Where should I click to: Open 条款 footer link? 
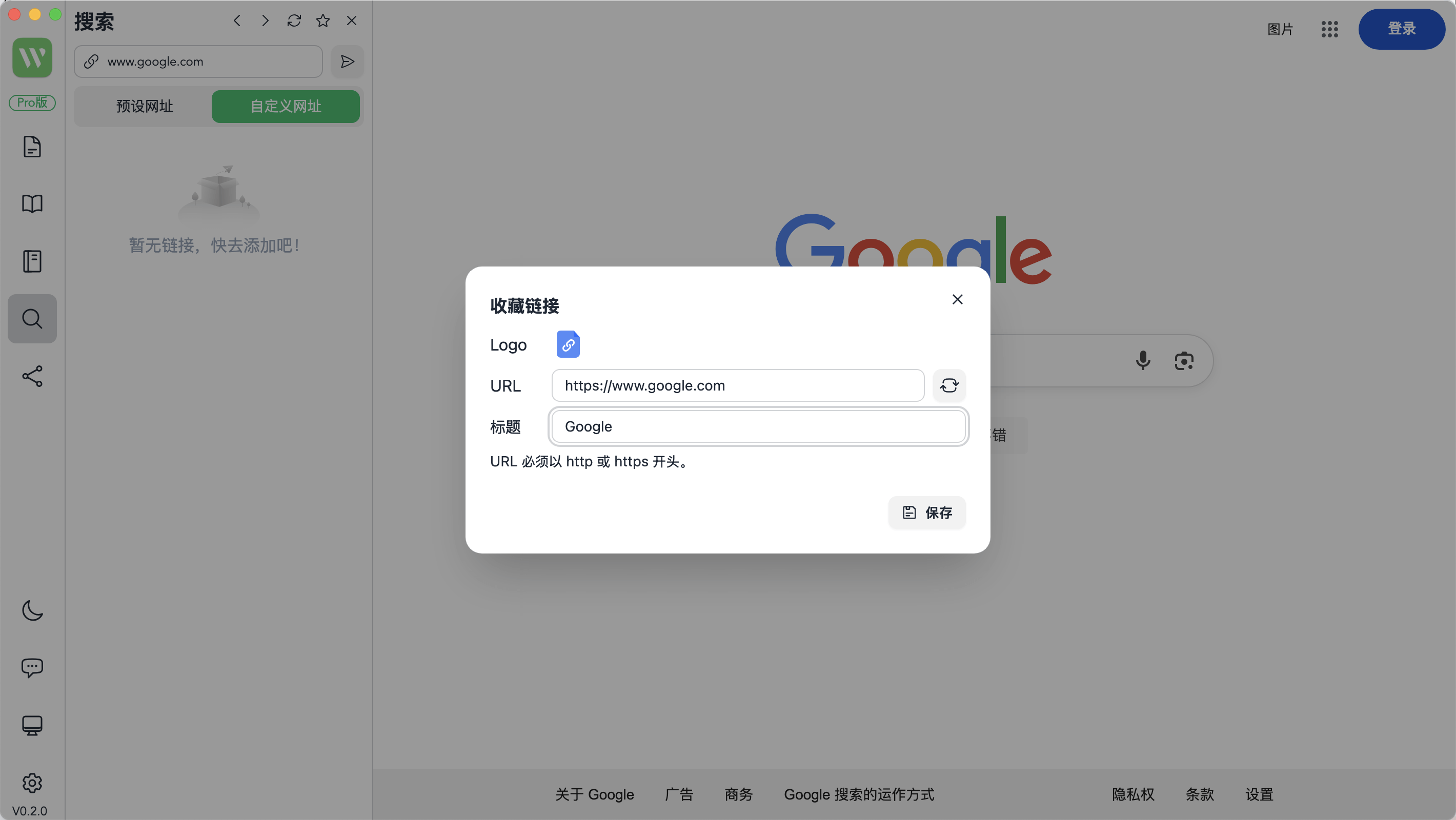coord(1200,794)
